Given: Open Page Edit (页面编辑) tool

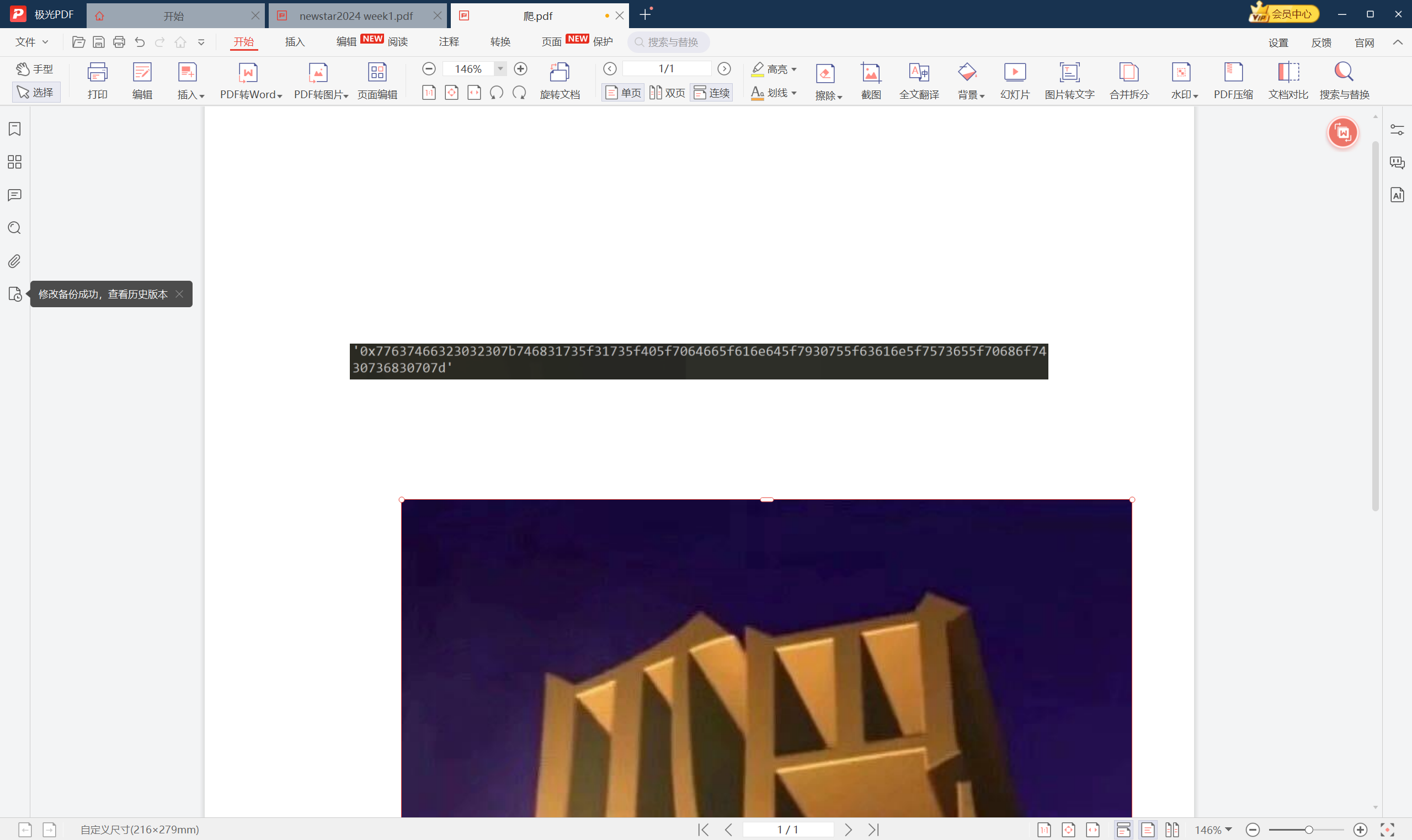Looking at the screenshot, I should click(x=377, y=81).
